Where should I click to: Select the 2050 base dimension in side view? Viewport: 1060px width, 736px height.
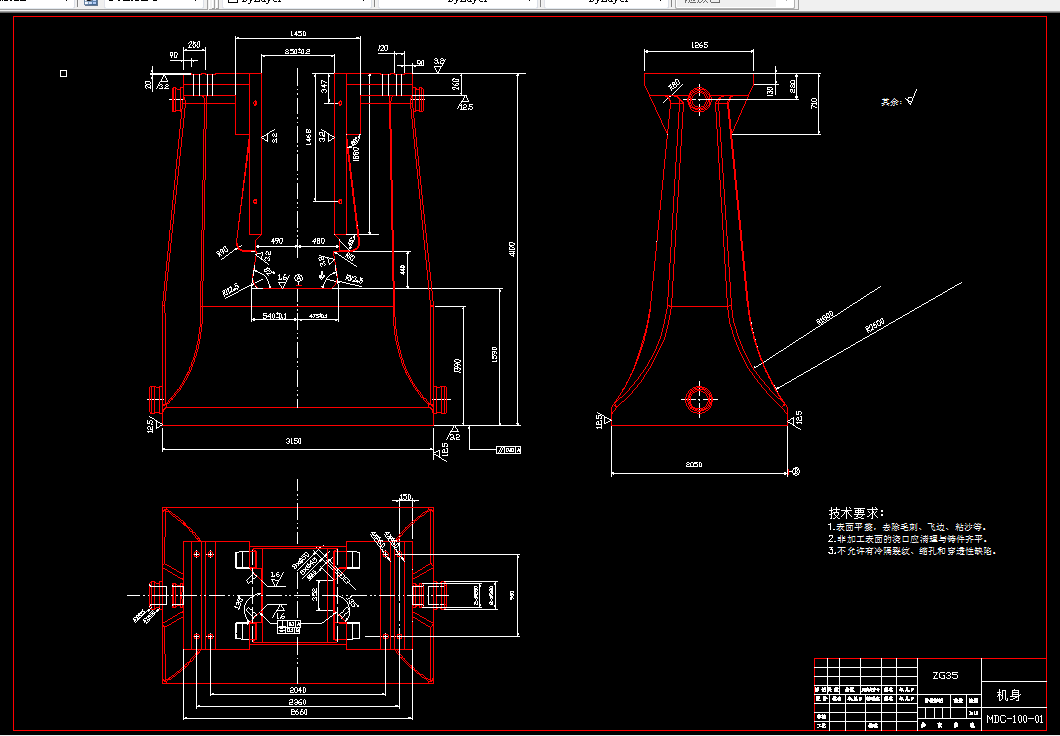694,464
